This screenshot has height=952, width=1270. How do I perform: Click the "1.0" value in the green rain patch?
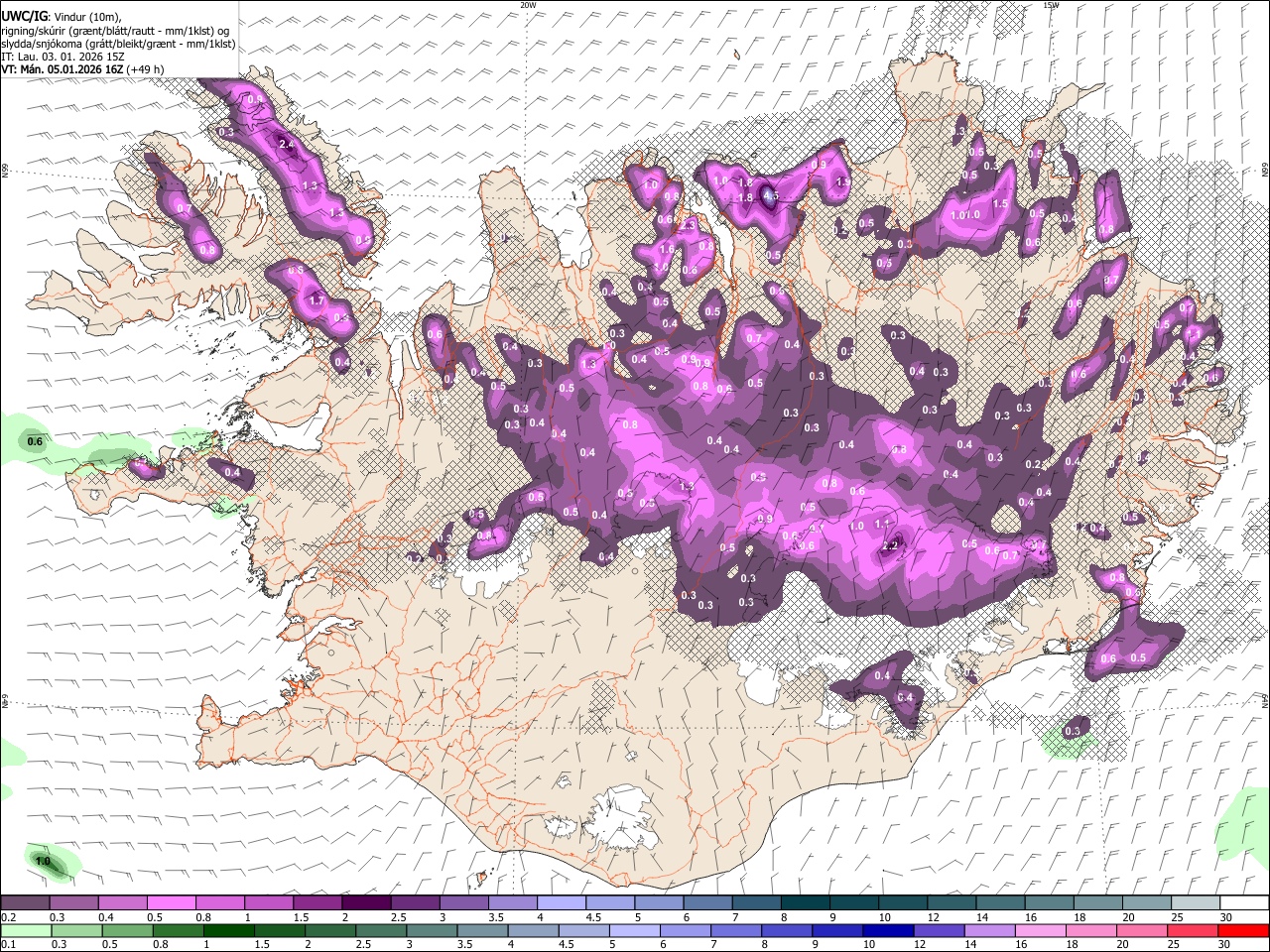43,862
